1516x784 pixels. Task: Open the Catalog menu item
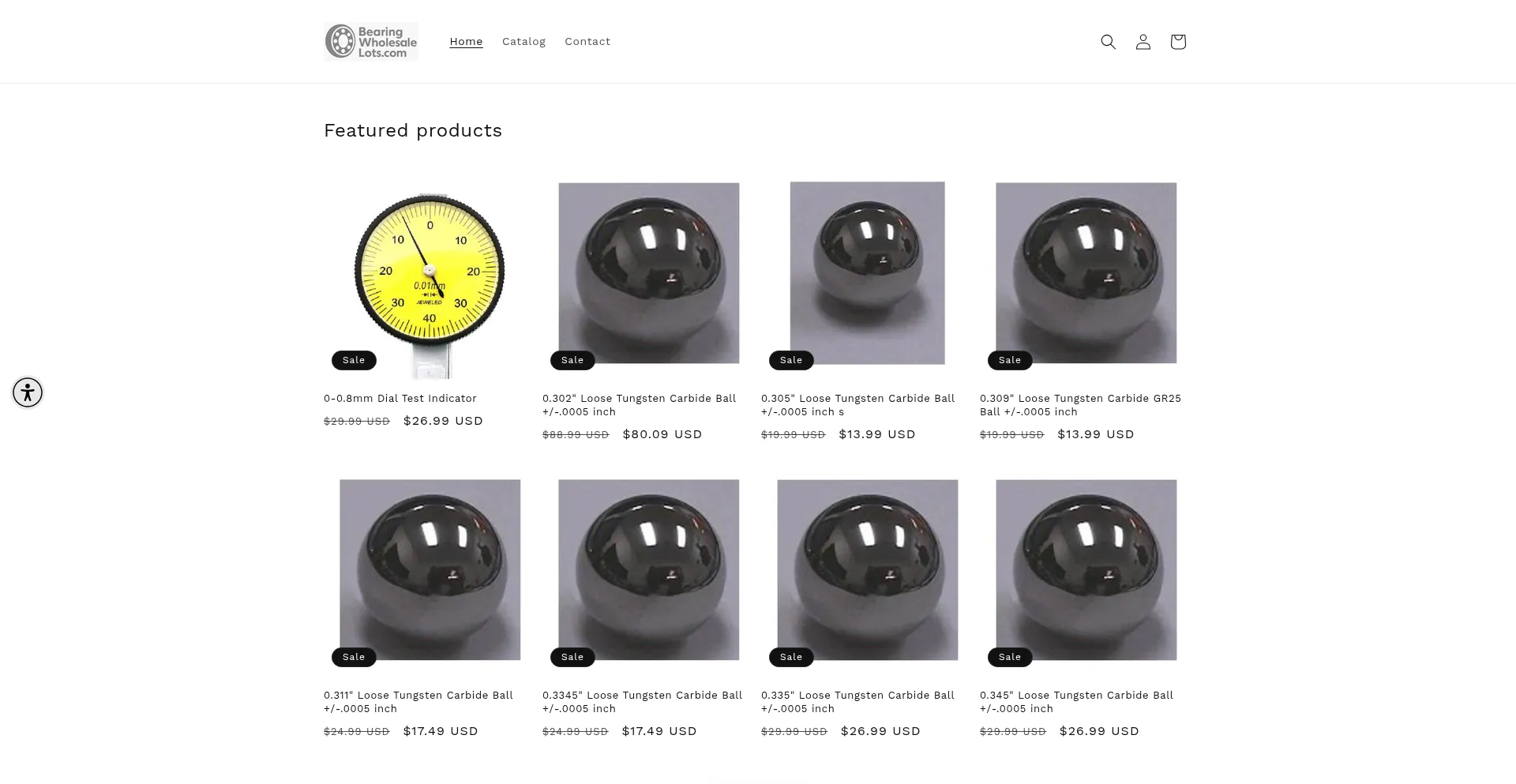[x=523, y=42]
